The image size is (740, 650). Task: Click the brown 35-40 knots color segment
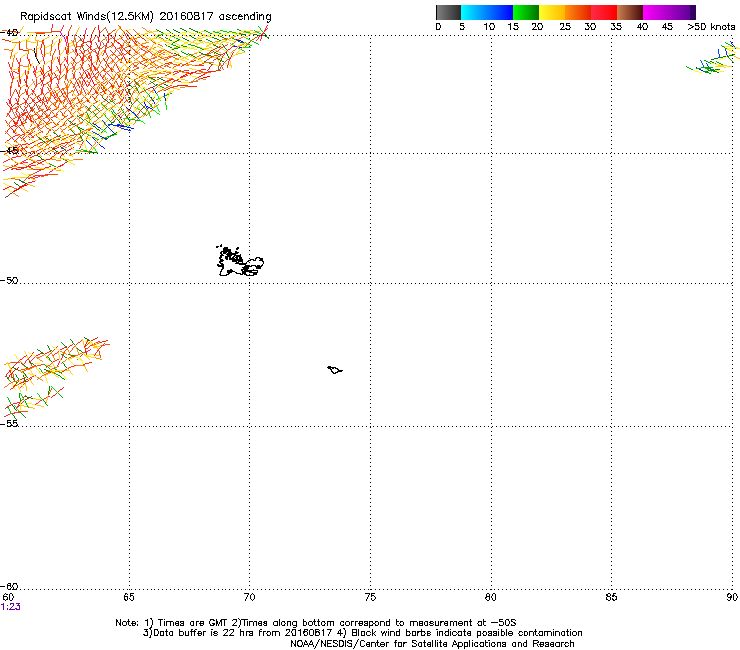click(x=630, y=12)
